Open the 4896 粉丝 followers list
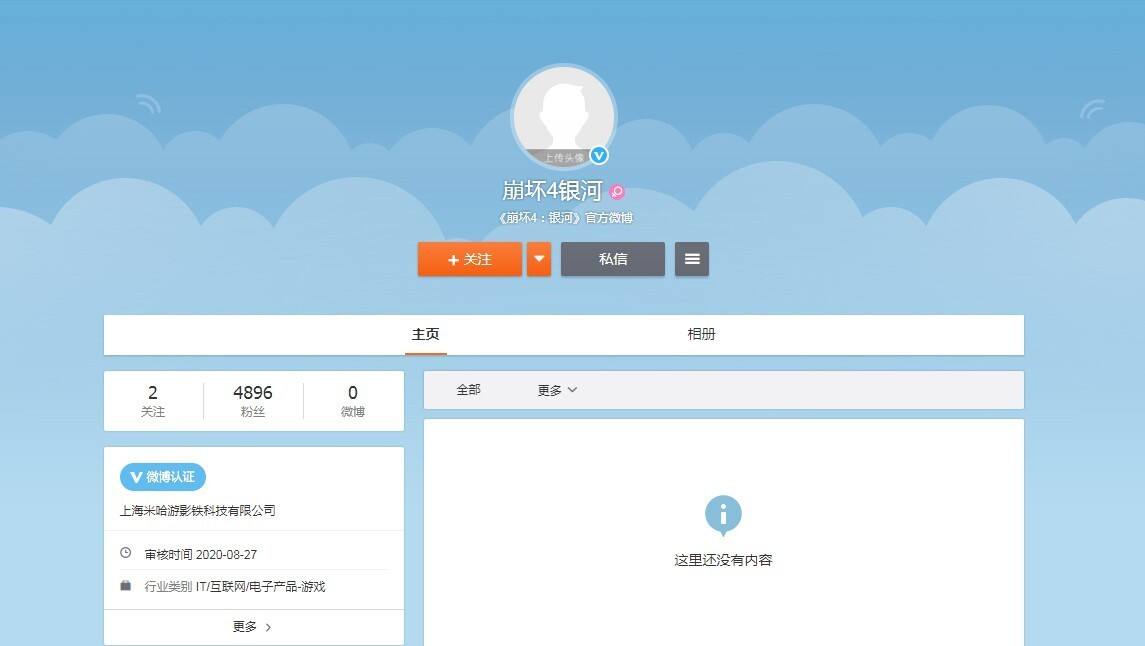The width and height of the screenshot is (1145, 646). [253, 400]
